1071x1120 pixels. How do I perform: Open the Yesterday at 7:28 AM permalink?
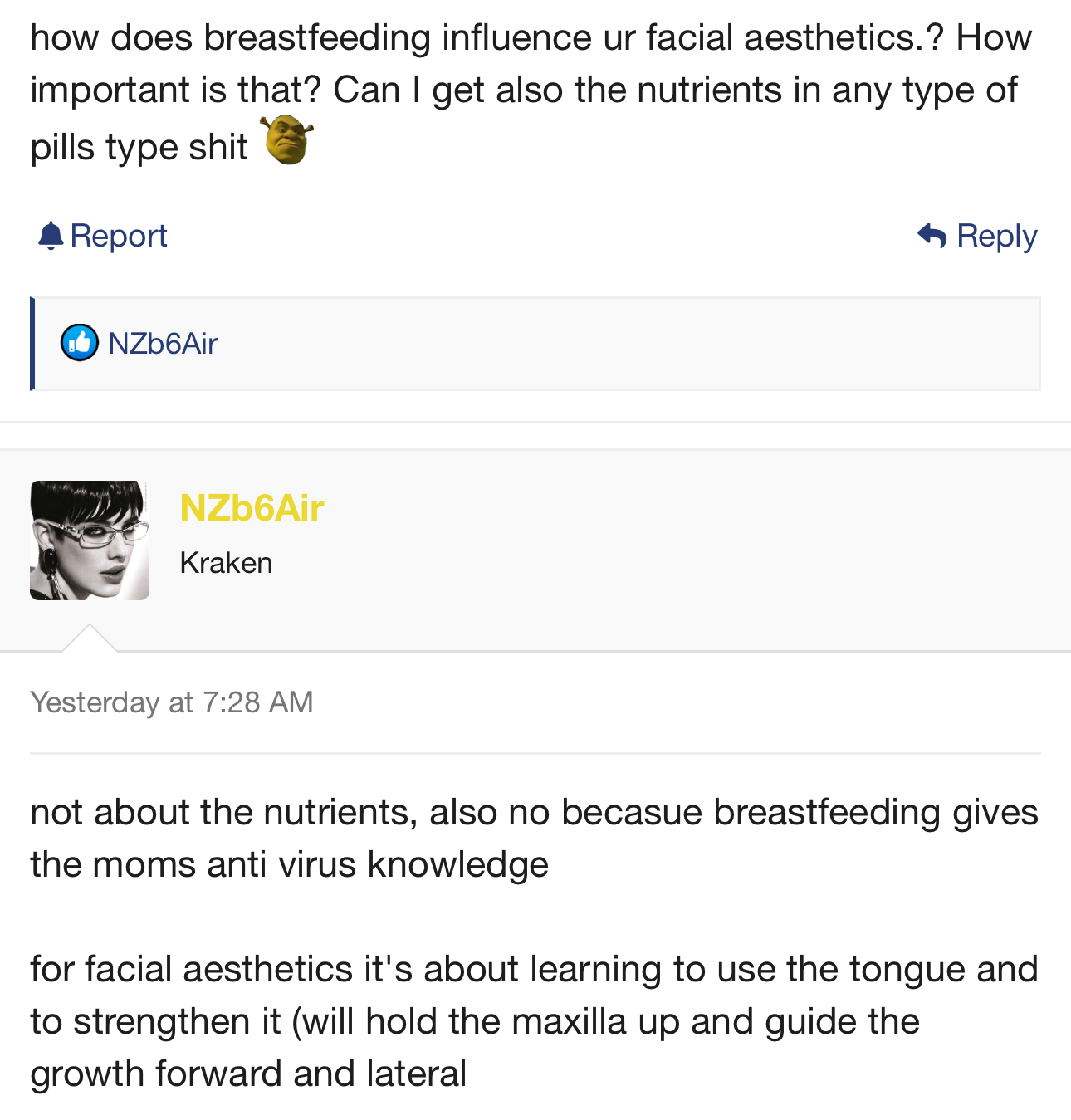[x=172, y=702]
